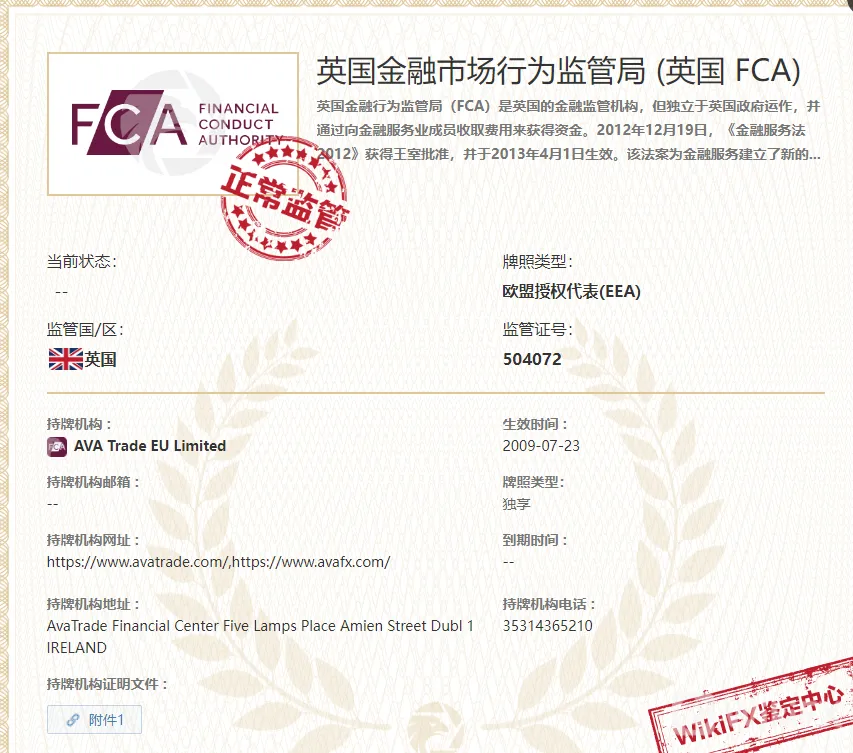The height and width of the screenshot is (753, 853).
Task: Click the 持牌机构邮箱 label
Action: coord(93,482)
